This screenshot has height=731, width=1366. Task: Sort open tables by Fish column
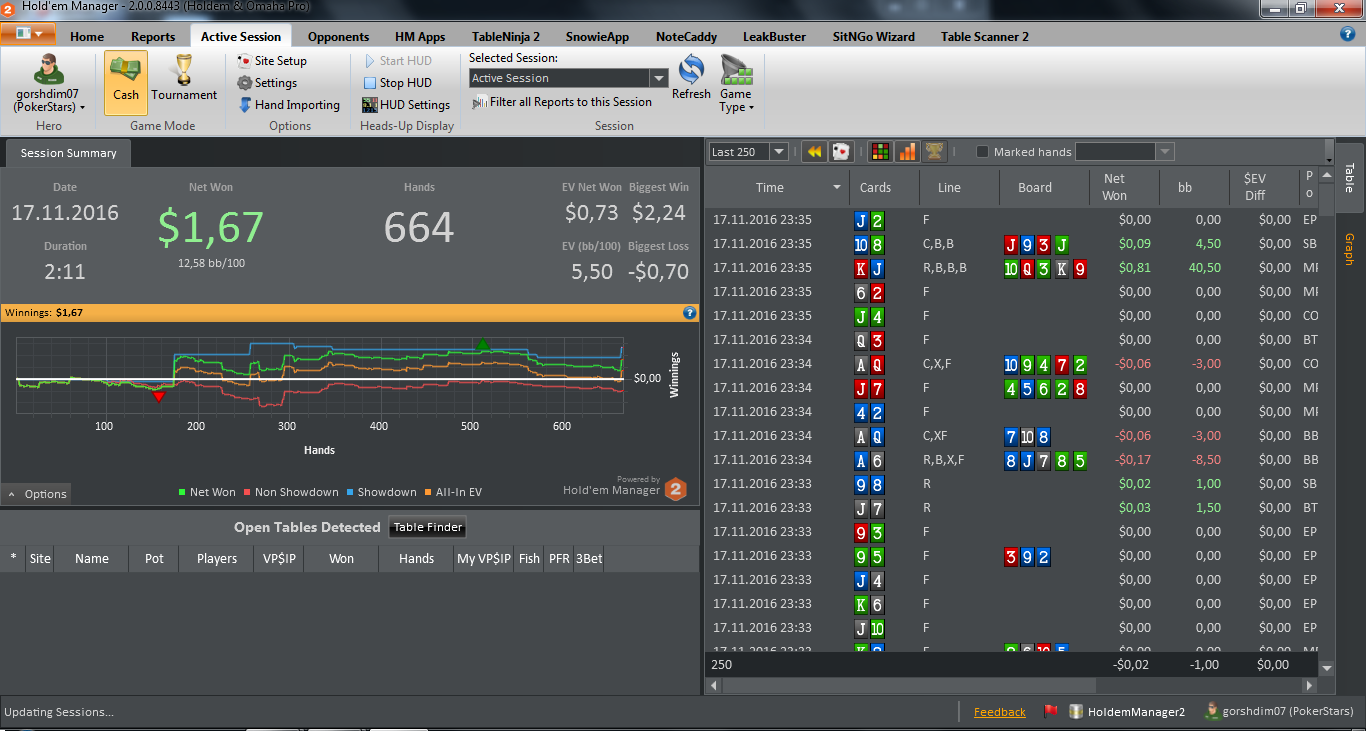click(529, 559)
